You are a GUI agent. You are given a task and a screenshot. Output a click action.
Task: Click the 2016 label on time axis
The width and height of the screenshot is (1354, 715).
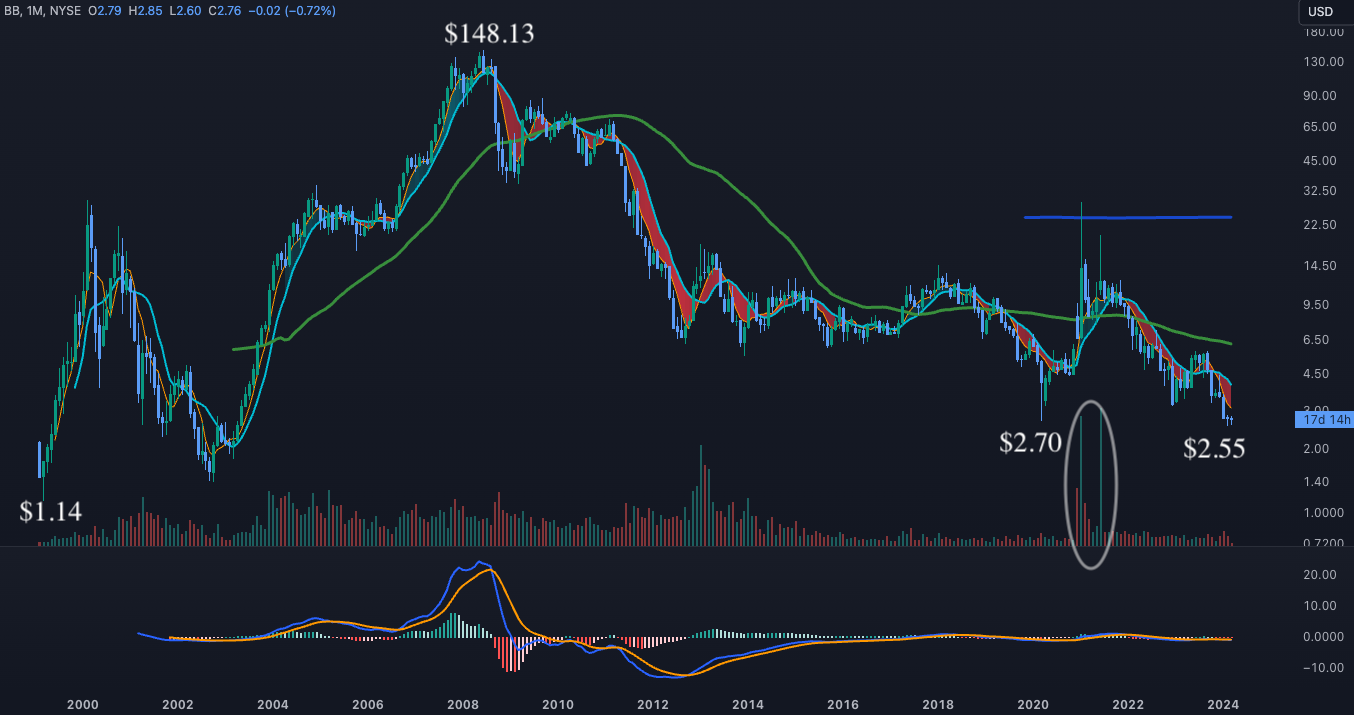pyautogui.click(x=842, y=703)
